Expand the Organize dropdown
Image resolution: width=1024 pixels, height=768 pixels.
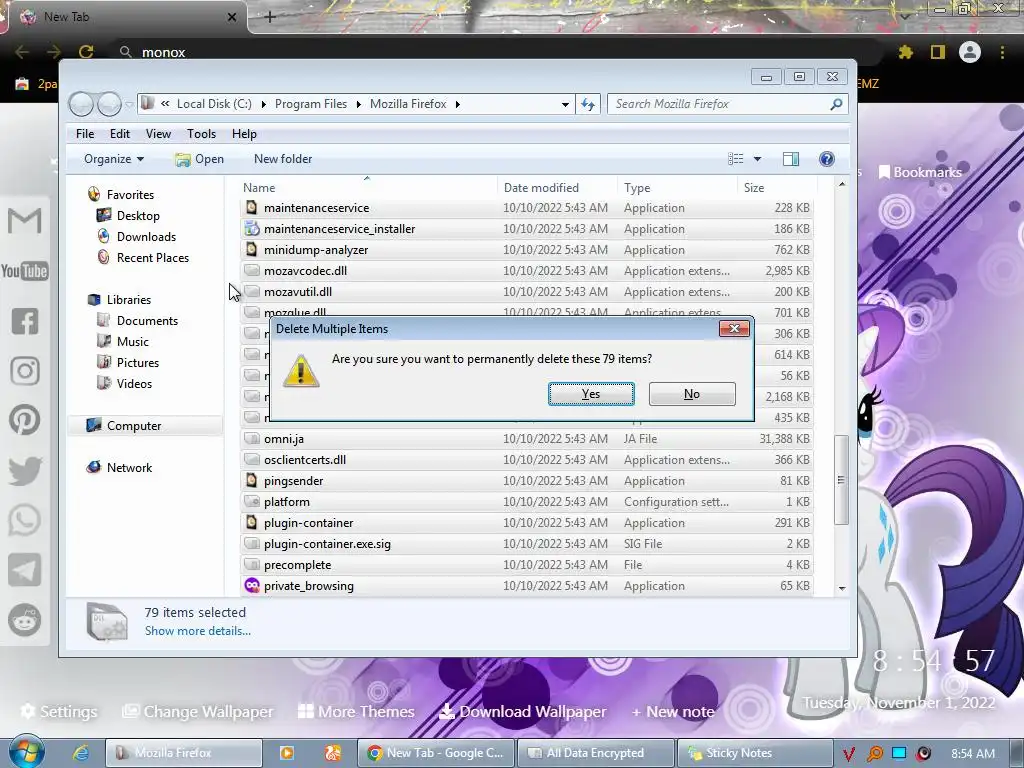(114, 159)
